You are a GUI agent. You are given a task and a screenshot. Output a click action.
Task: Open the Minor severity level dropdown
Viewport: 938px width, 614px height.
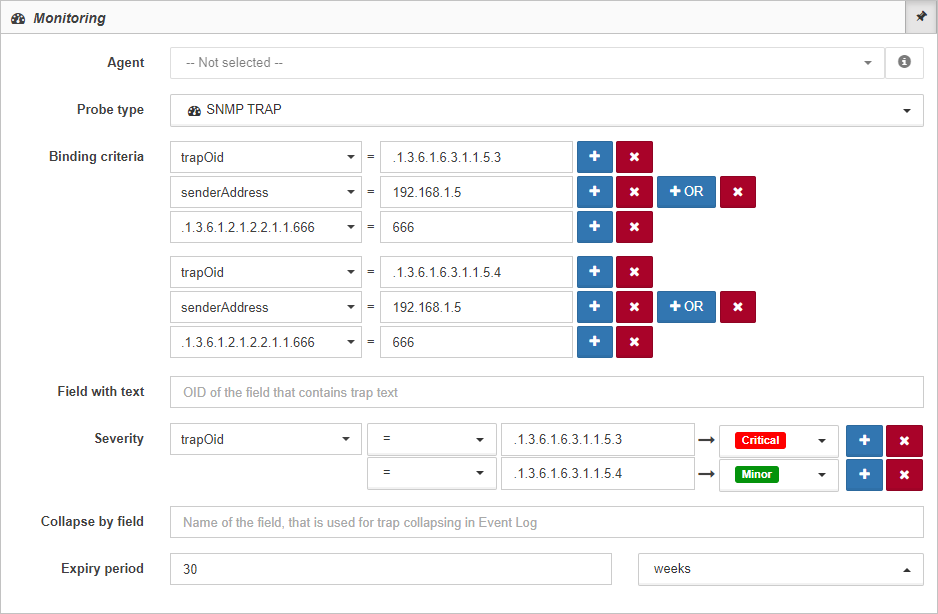(x=778, y=475)
